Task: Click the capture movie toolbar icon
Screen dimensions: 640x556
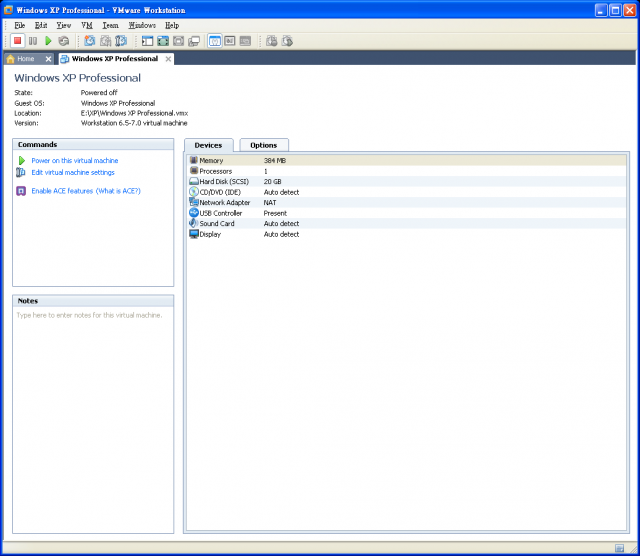Action: pos(271,41)
